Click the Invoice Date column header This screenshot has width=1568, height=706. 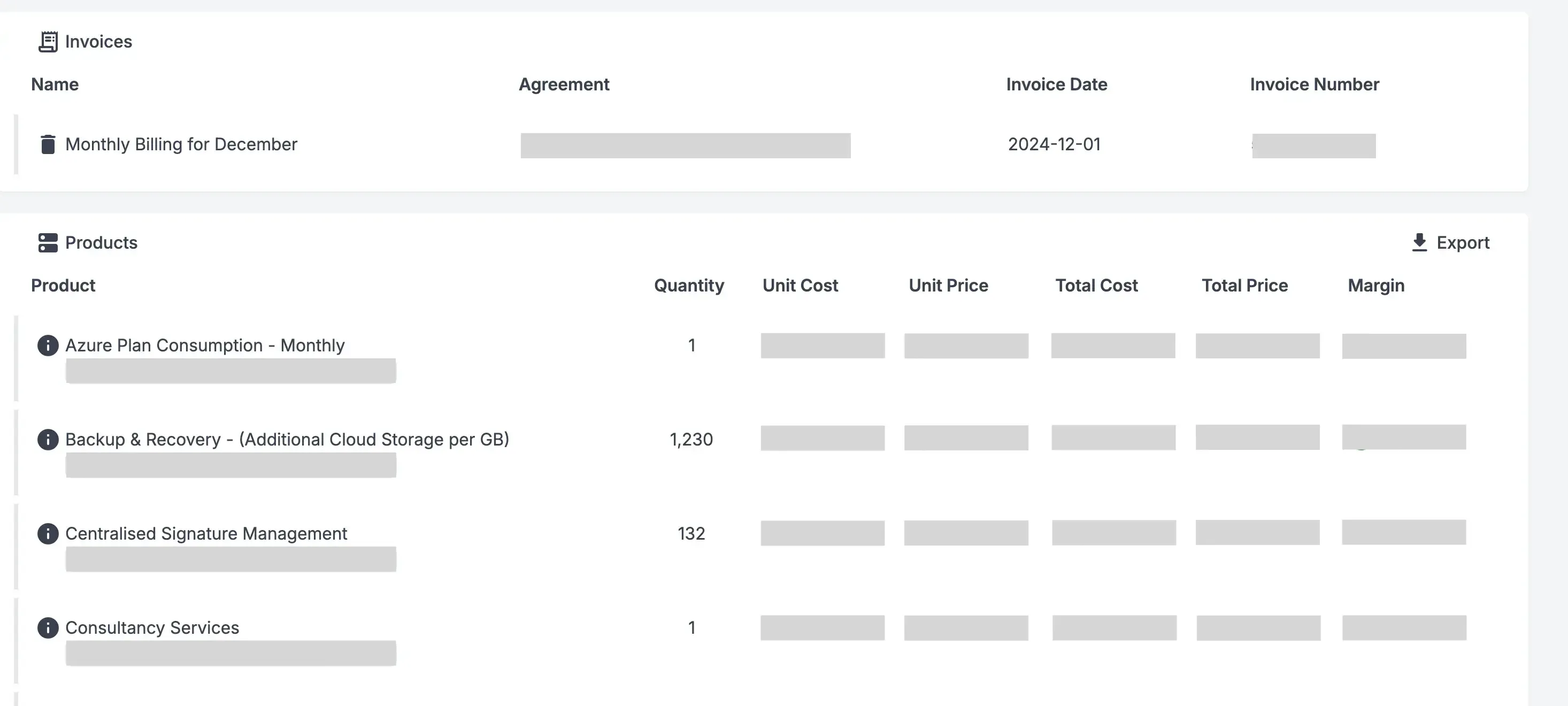coord(1056,84)
